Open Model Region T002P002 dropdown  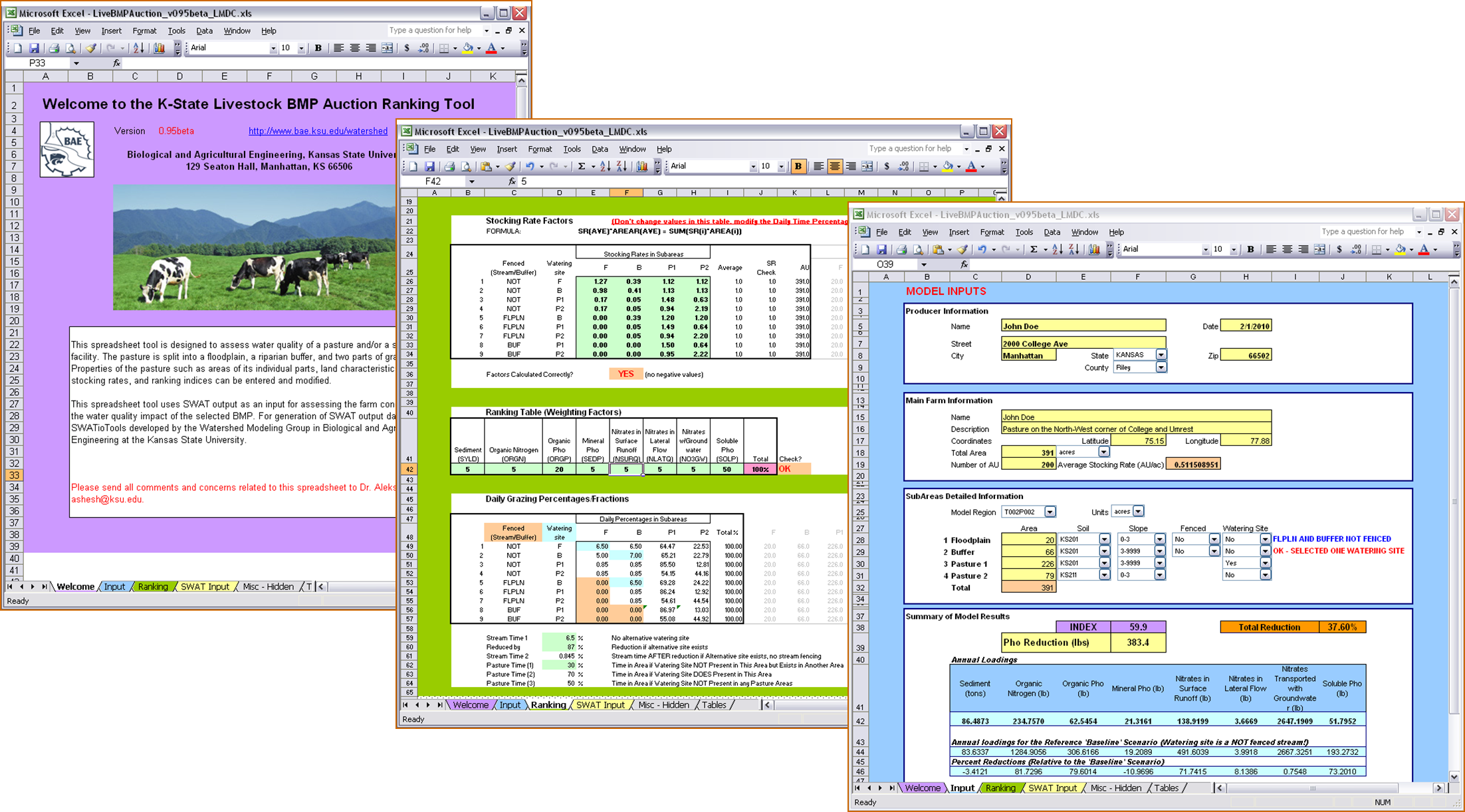(x=1050, y=512)
